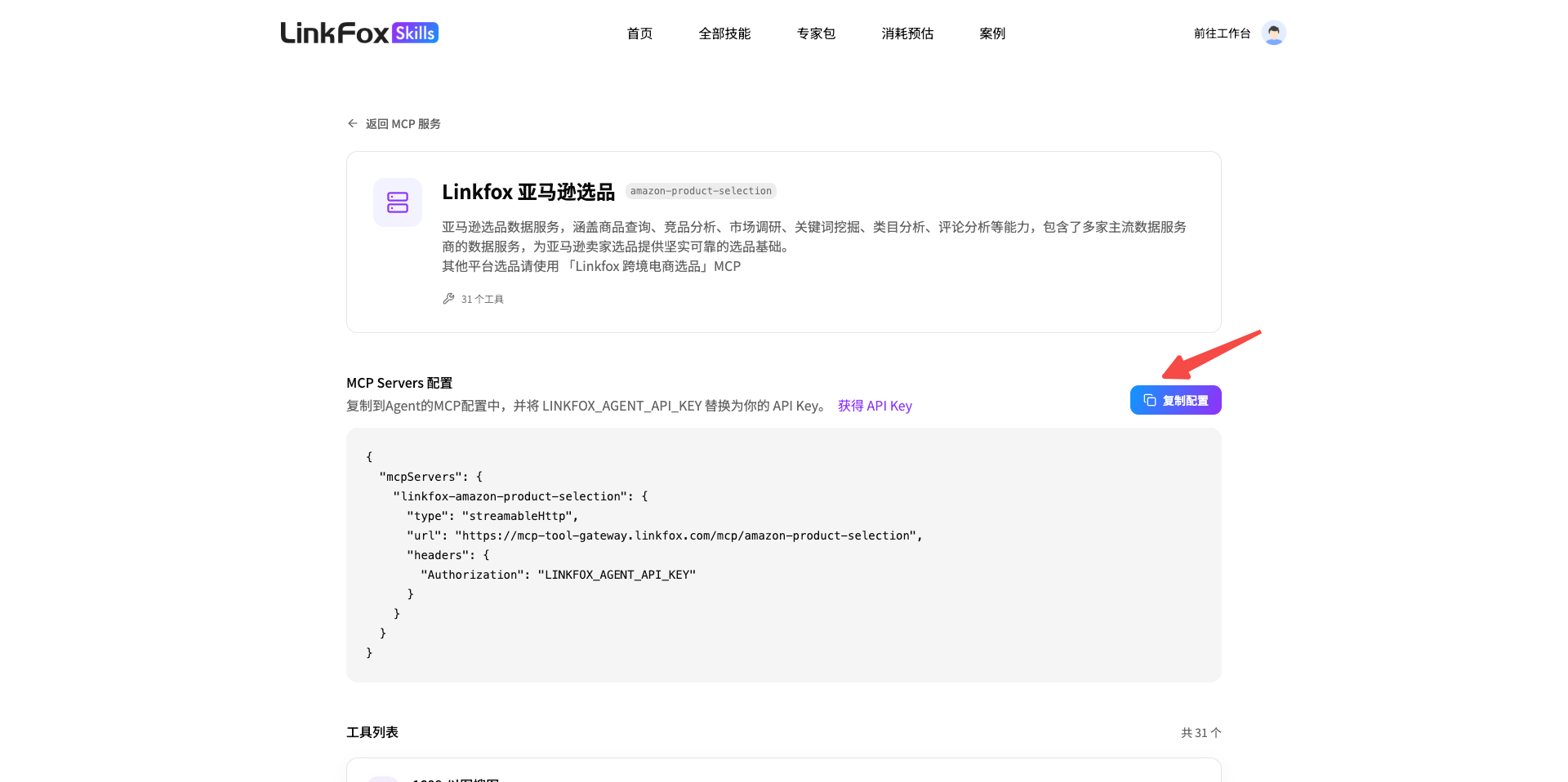Go to the 专家包 page
Viewport: 1568px width, 782px height.
816,33
